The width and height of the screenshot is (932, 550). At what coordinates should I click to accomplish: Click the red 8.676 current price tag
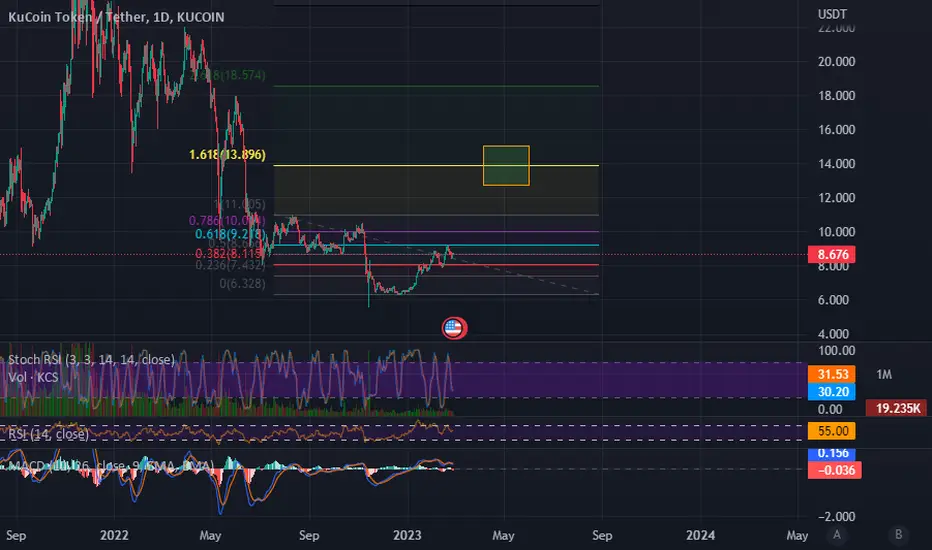tap(832, 254)
